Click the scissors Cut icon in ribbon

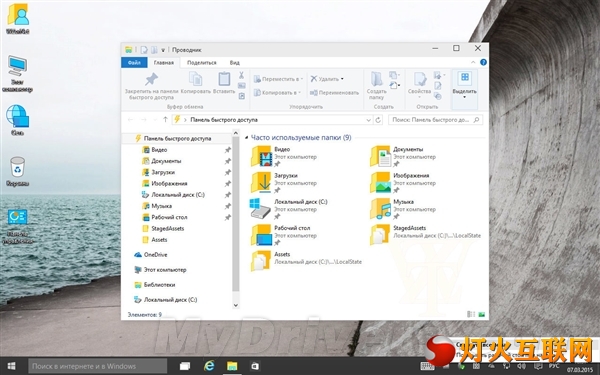tap(241, 75)
